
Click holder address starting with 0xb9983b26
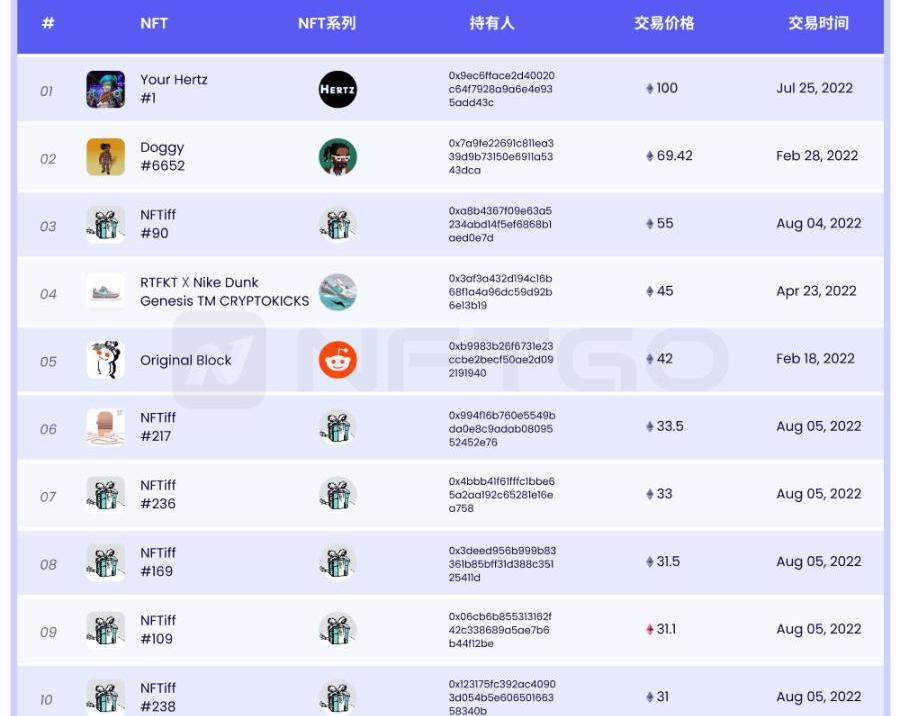501,360
